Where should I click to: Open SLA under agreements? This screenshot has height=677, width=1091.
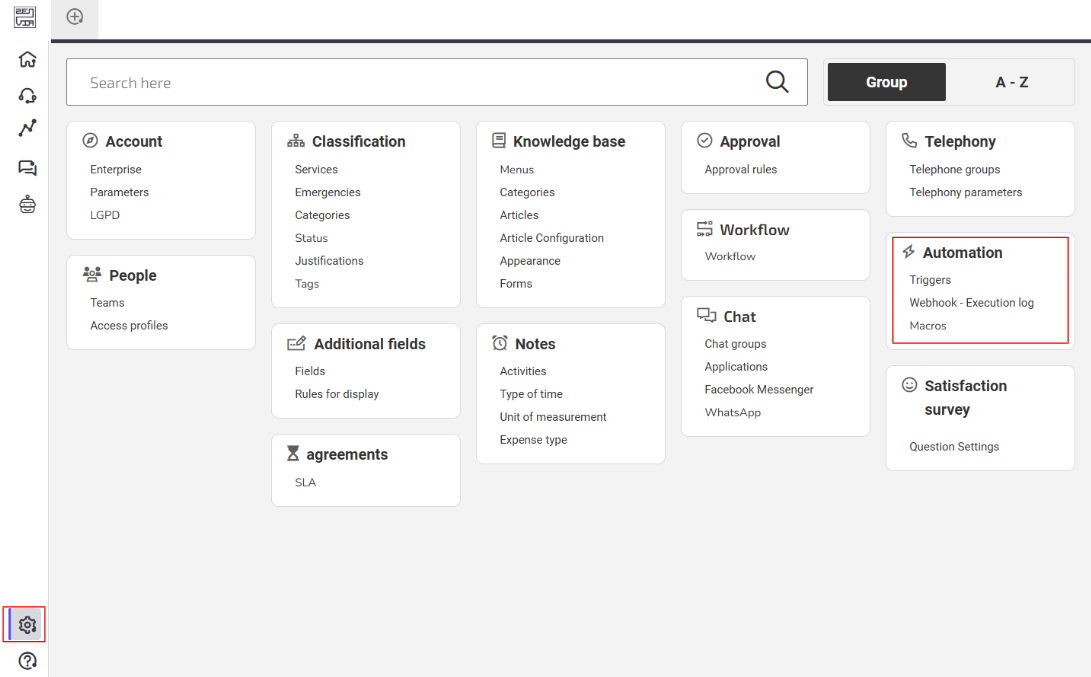click(x=305, y=482)
